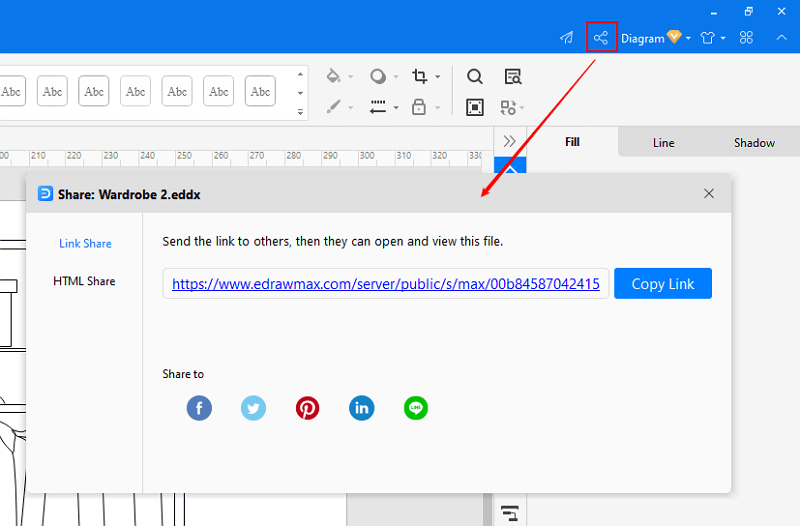Image resolution: width=800 pixels, height=526 pixels.
Task: Select the second Abc style thumbnail
Action: click(52, 91)
